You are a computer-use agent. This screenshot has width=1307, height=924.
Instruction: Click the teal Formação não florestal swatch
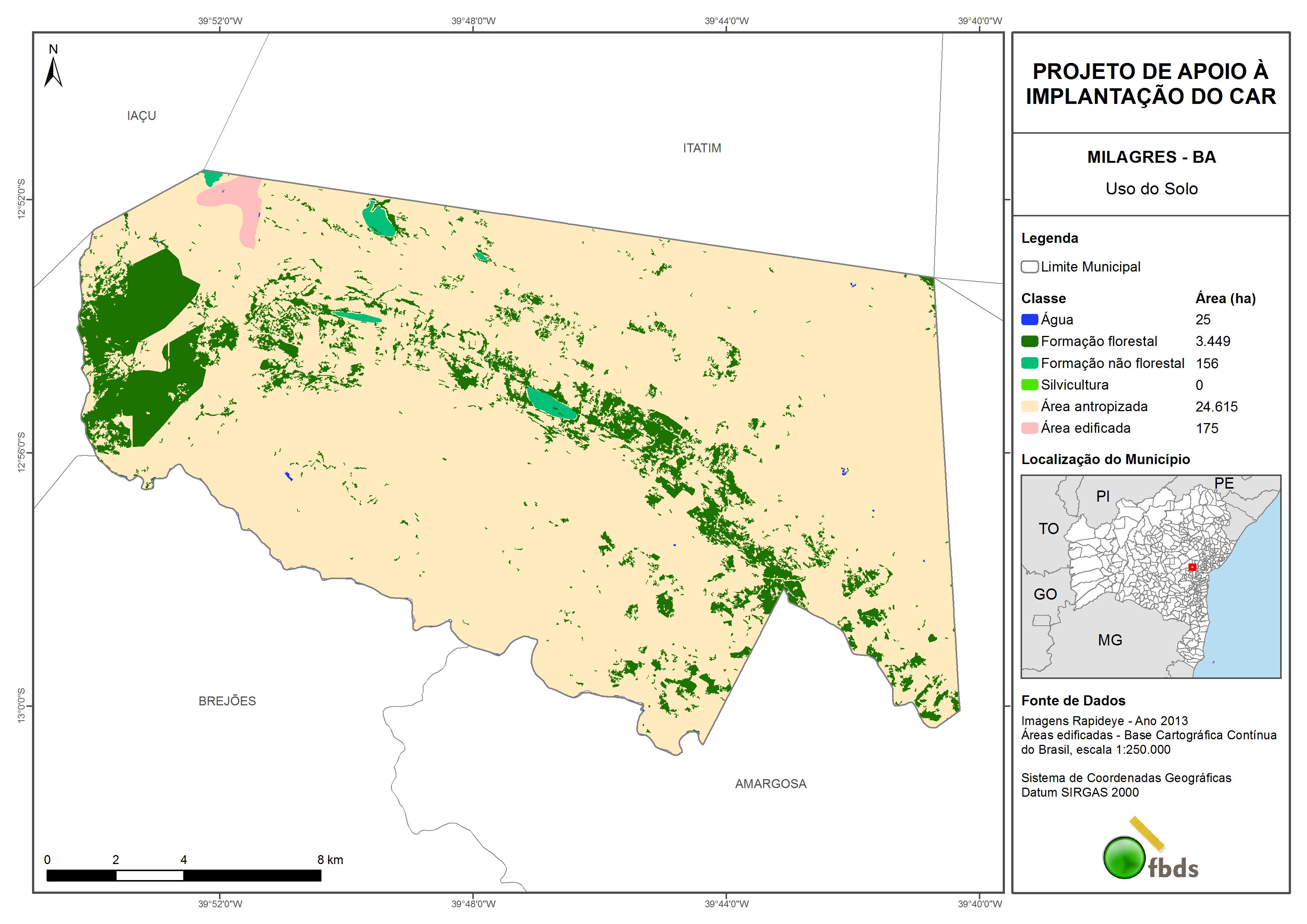tap(1029, 363)
